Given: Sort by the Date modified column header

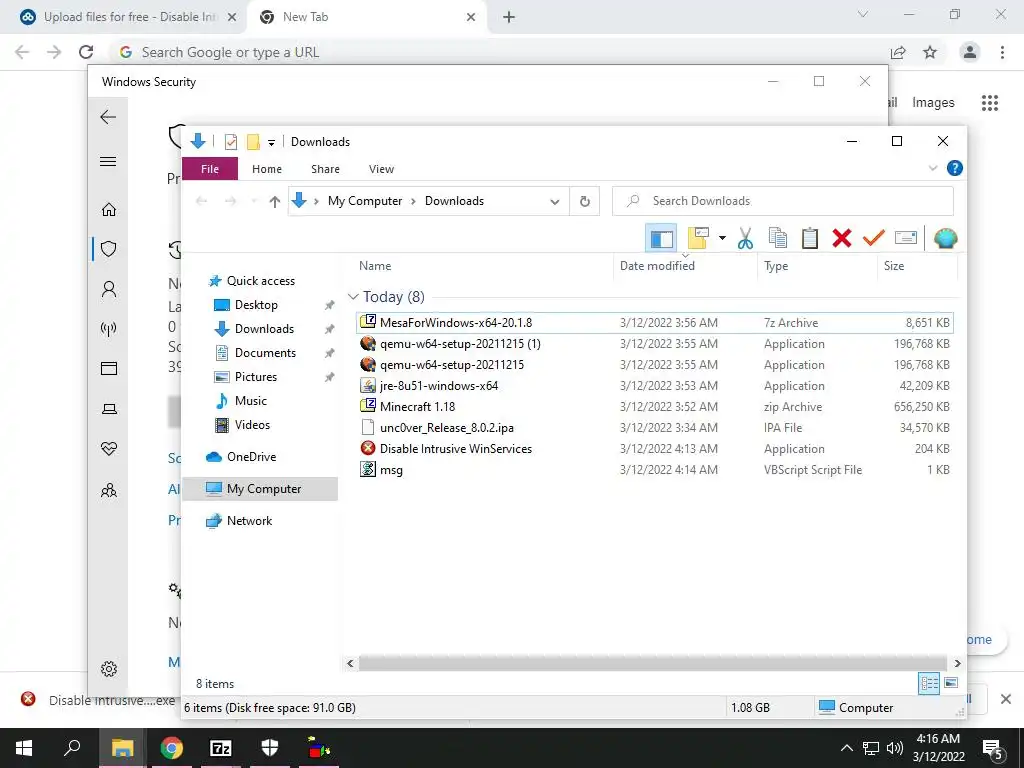Looking at the screenshot, I should (x=657, y=266).
